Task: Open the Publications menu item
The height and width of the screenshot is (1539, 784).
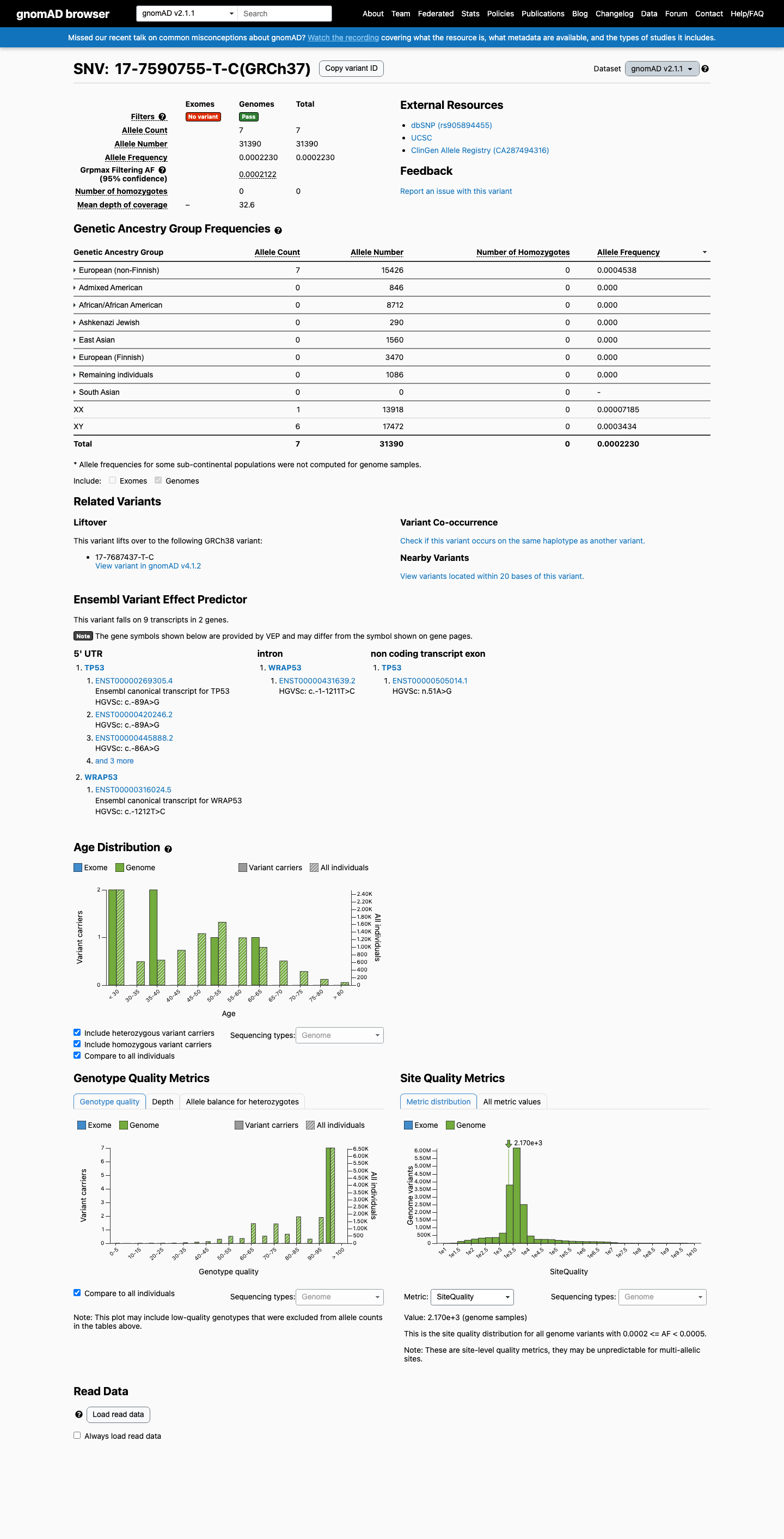Action: [x=542, y=14]
